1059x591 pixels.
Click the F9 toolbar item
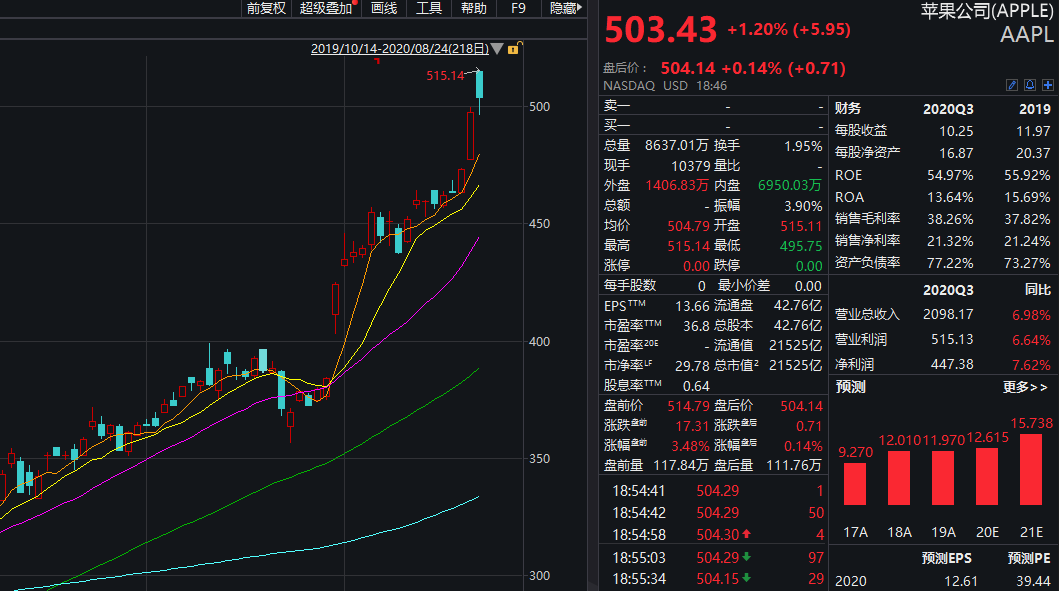[518, 8]
